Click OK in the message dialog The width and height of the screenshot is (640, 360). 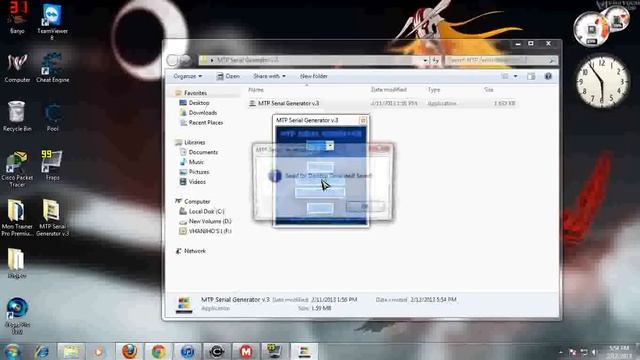coord(365,206)
